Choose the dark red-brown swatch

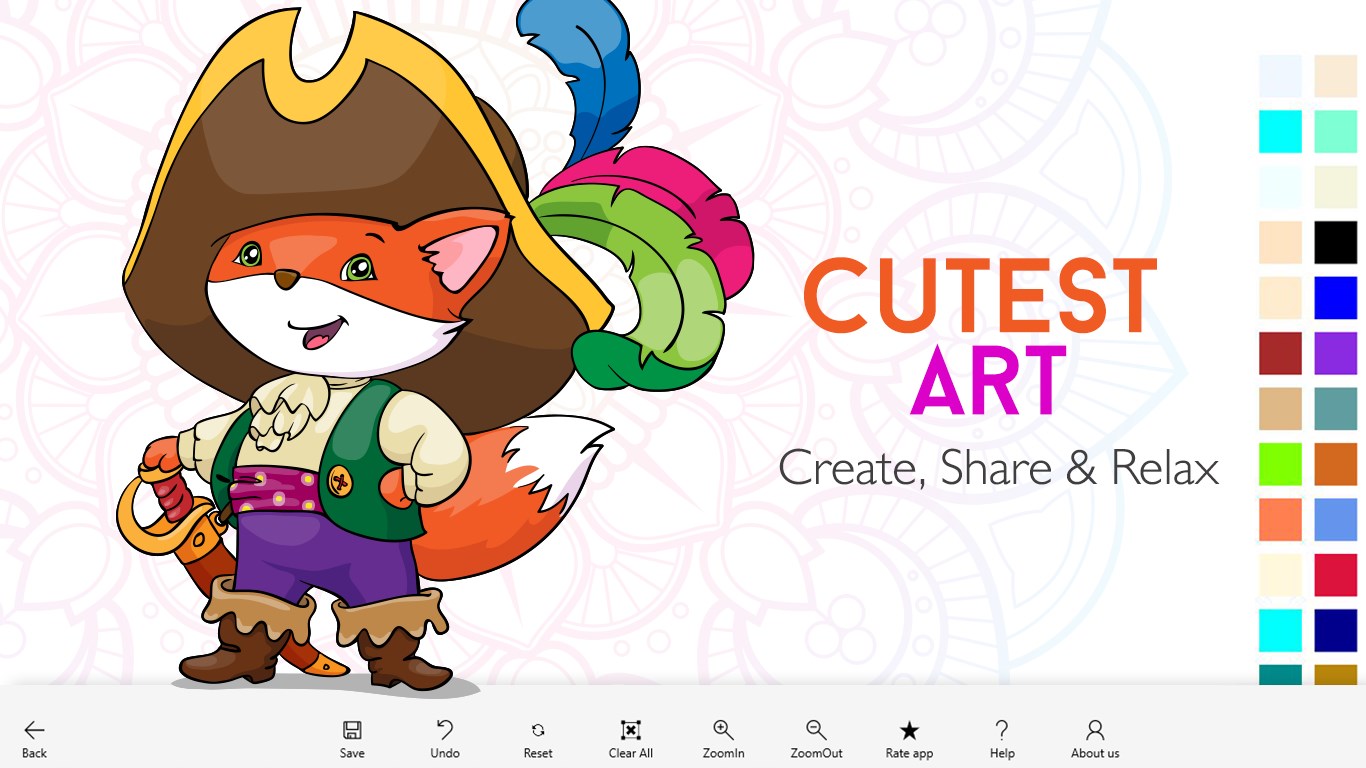pos(1281,353)
